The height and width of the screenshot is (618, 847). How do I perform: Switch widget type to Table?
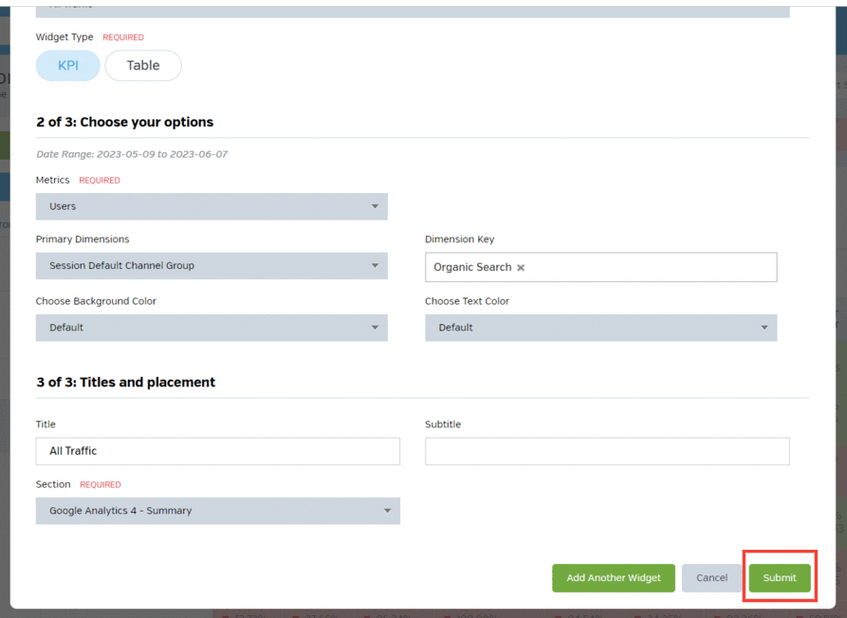(143, 66)
